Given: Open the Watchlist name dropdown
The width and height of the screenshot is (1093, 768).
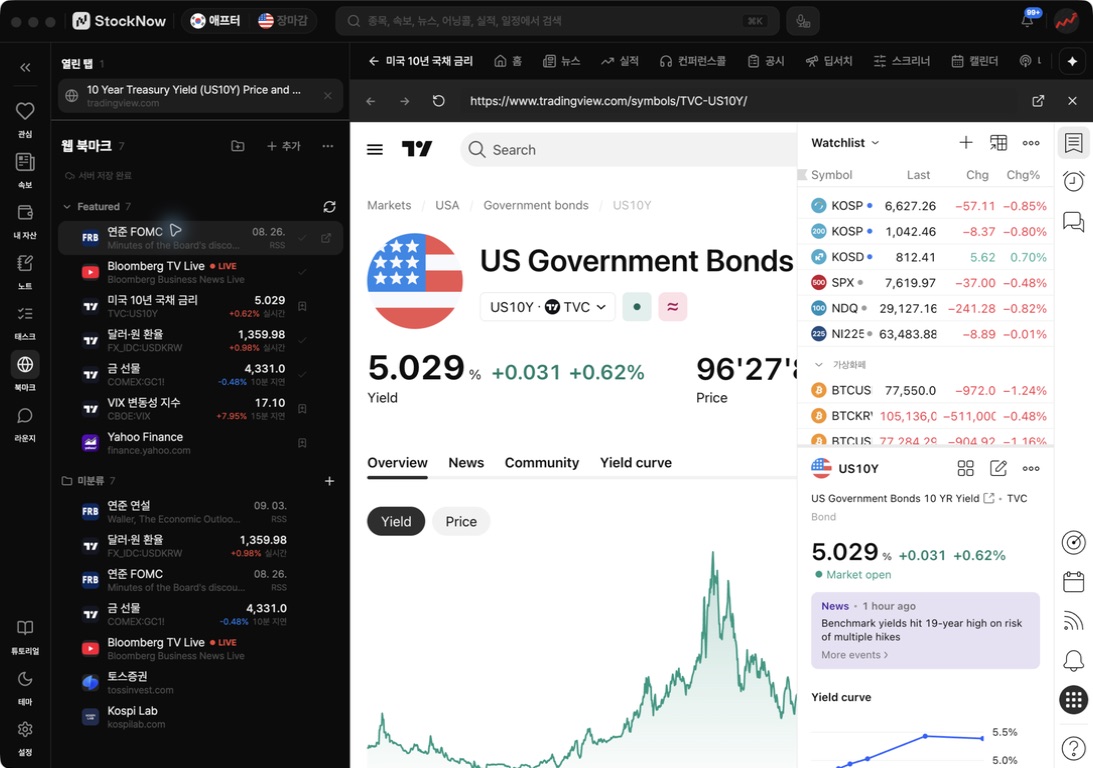Looking at the screenshot, I should click(845, 142).
